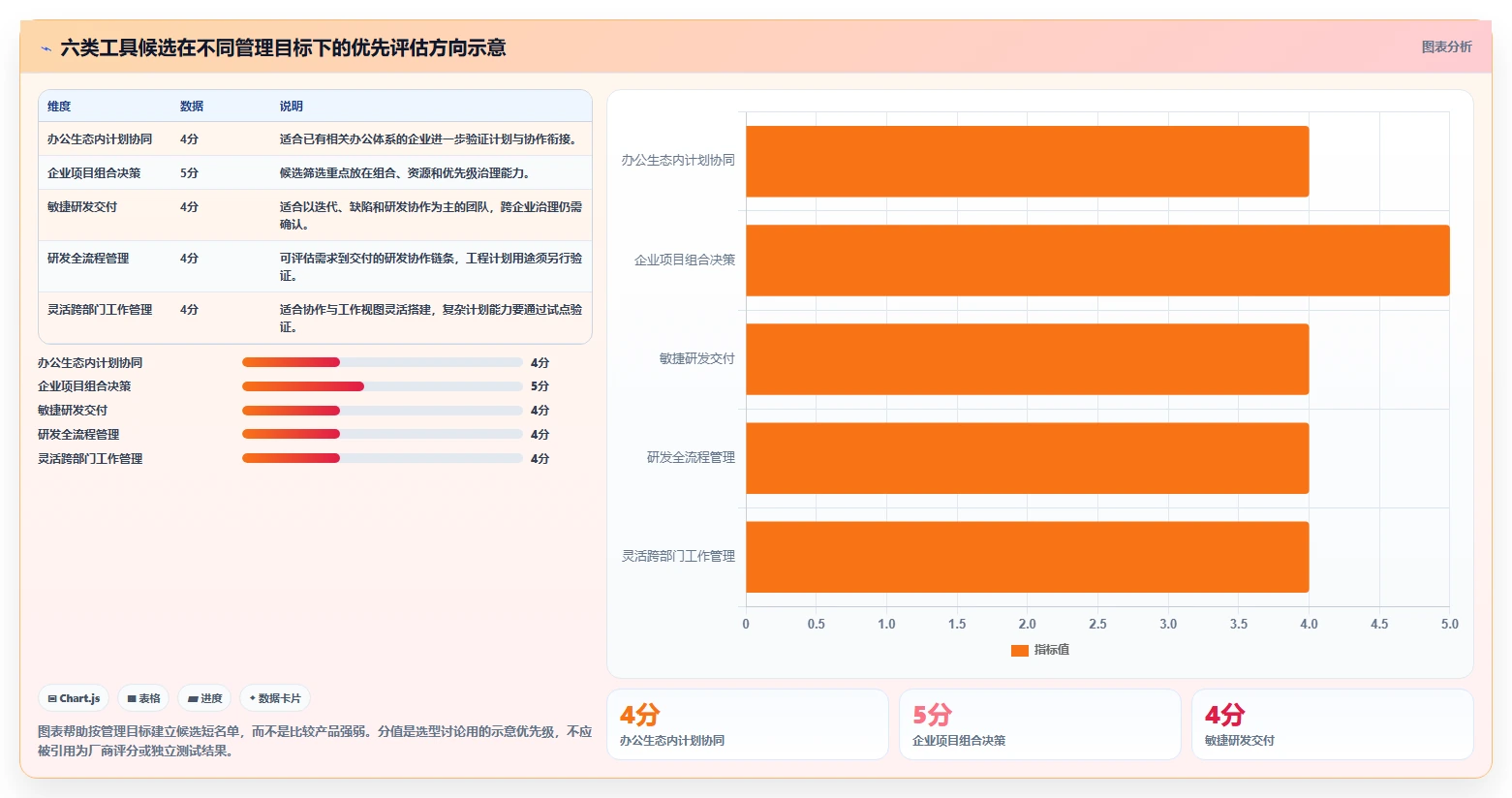1512x798 pixels.
Task: Click 灵活跨部门工作管理 in the table
Action: pyautogui.click(x=100, y=310)
